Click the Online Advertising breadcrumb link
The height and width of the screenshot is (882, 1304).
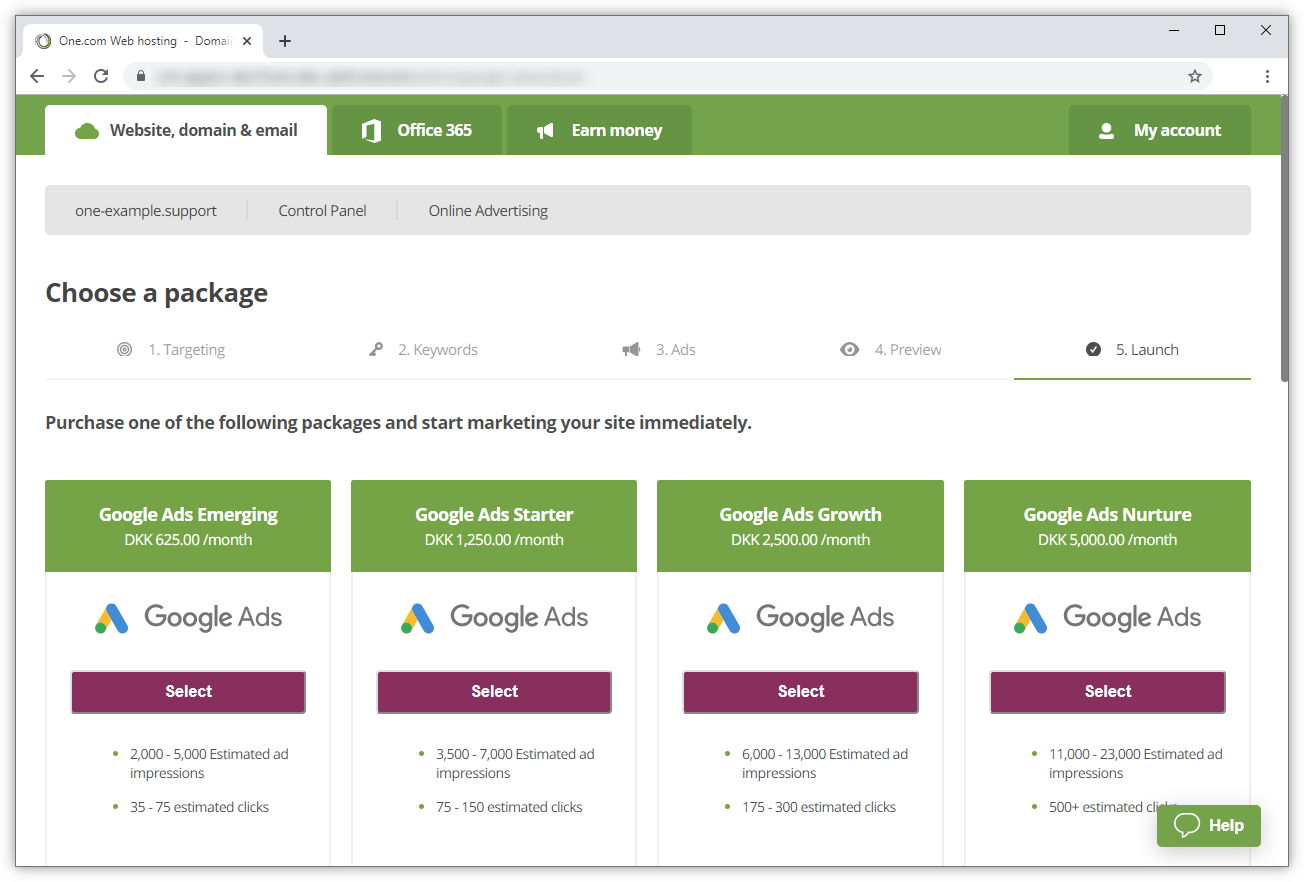[x=488, y=211]
